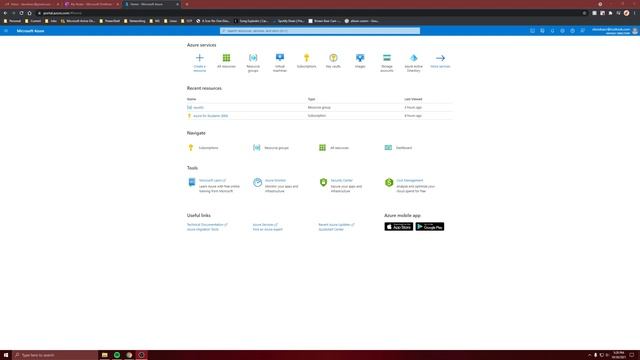Viewport: 640px width, 360px height.
Task: Open Cloud Shell from Azure header
Action: [532, 31]
